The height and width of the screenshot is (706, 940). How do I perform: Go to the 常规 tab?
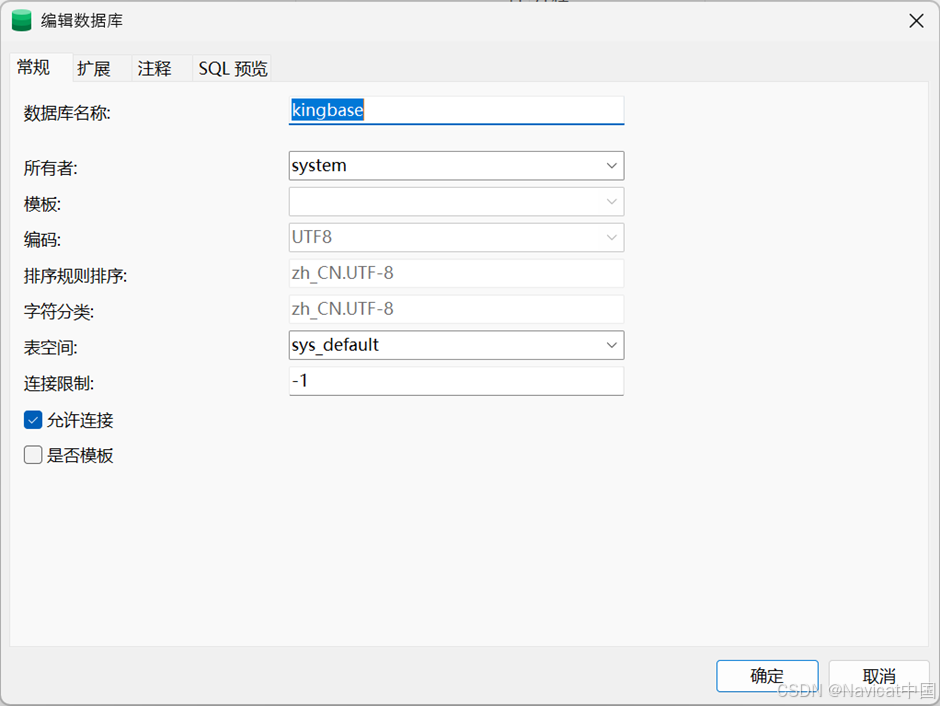34,67
